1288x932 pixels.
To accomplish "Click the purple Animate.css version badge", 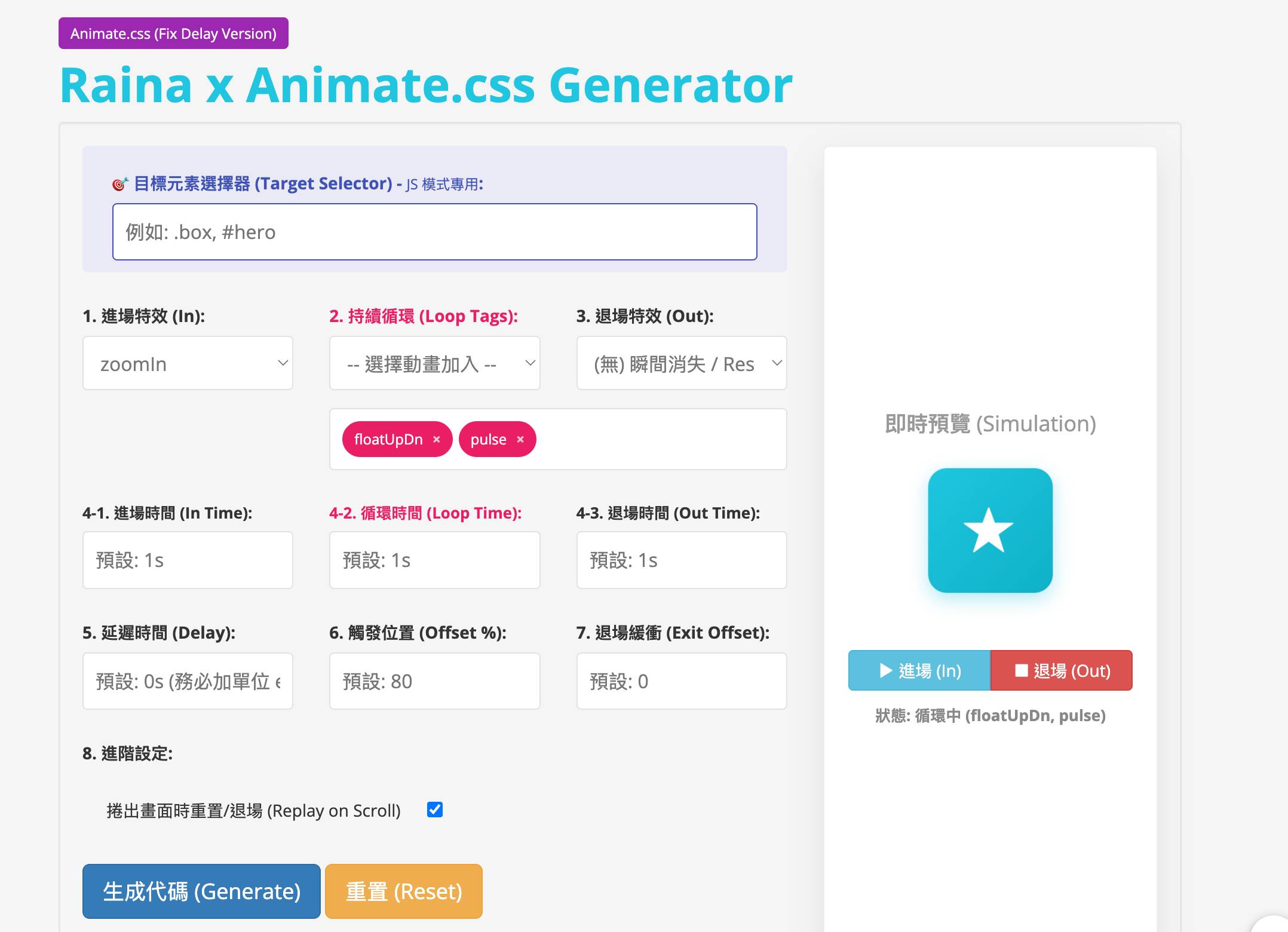I will (173, 33).
